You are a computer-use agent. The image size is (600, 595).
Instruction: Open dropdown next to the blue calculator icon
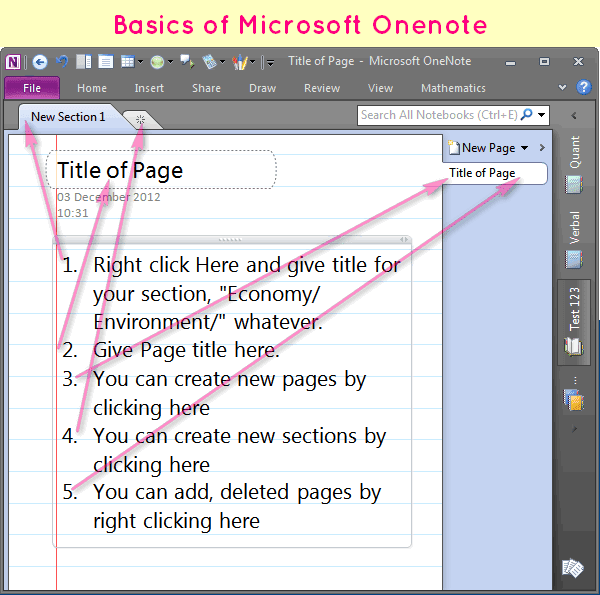click(222, 62)
